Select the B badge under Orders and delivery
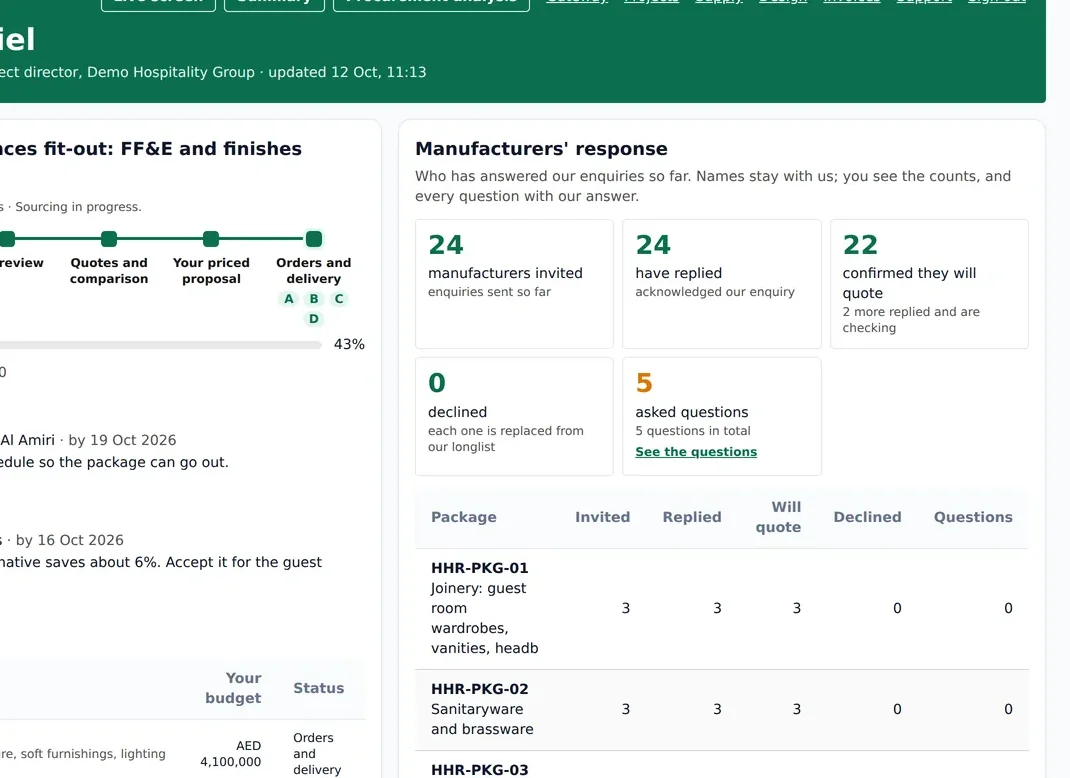Screen dimensions: 1070x778 pyautogui.click(x=314, y=299)
